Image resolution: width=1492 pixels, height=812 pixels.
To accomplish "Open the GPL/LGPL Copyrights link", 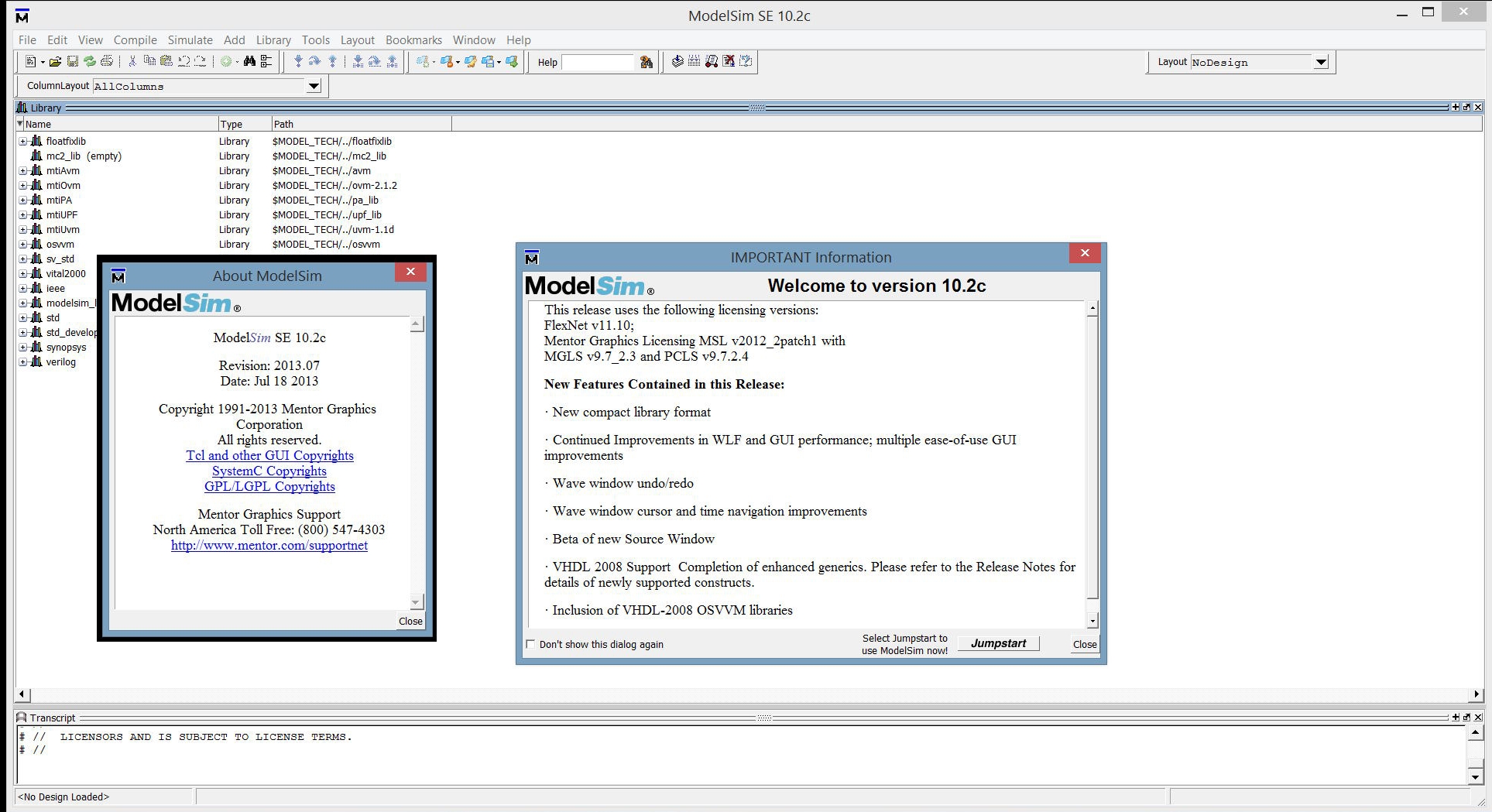I will [269, 486].
